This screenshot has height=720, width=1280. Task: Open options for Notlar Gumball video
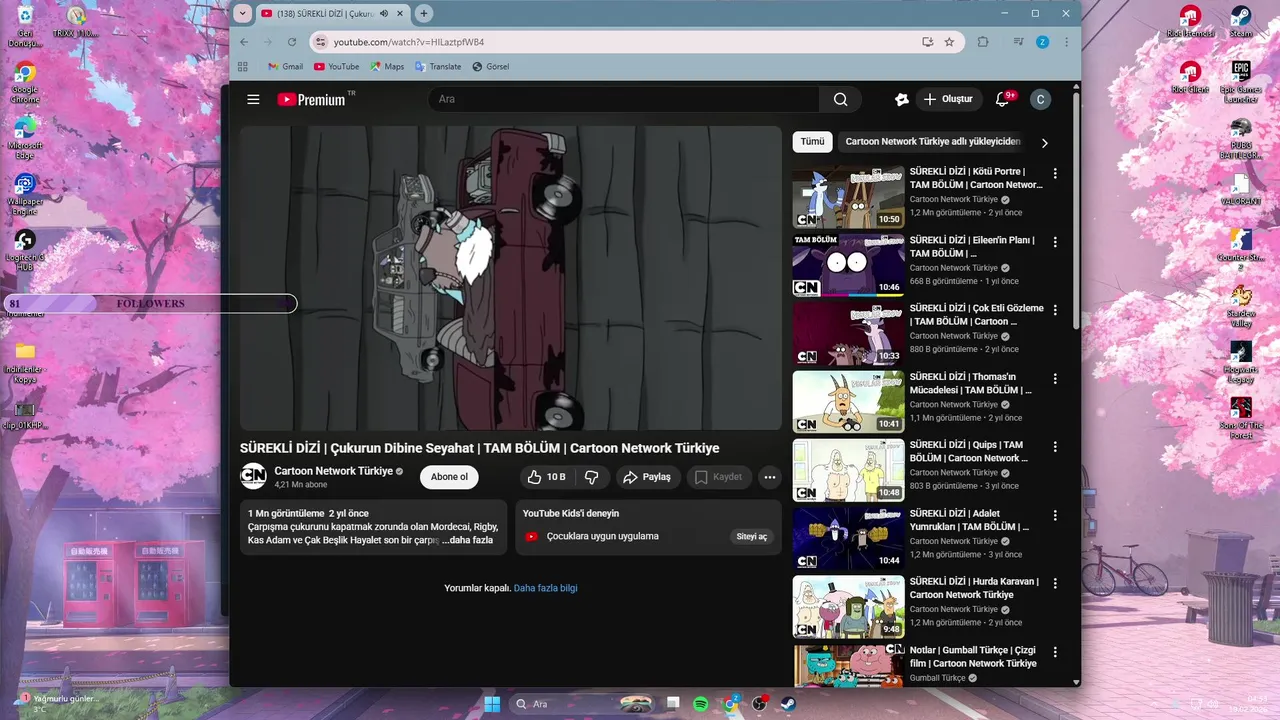1054,651
